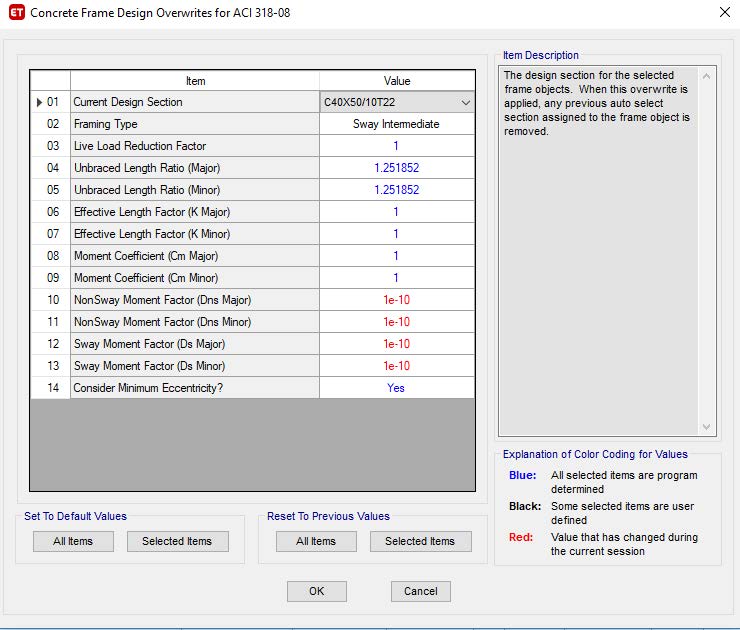
Task: Select Consider Minimum Eccentricity value Yes
Action: coord(396,388)
